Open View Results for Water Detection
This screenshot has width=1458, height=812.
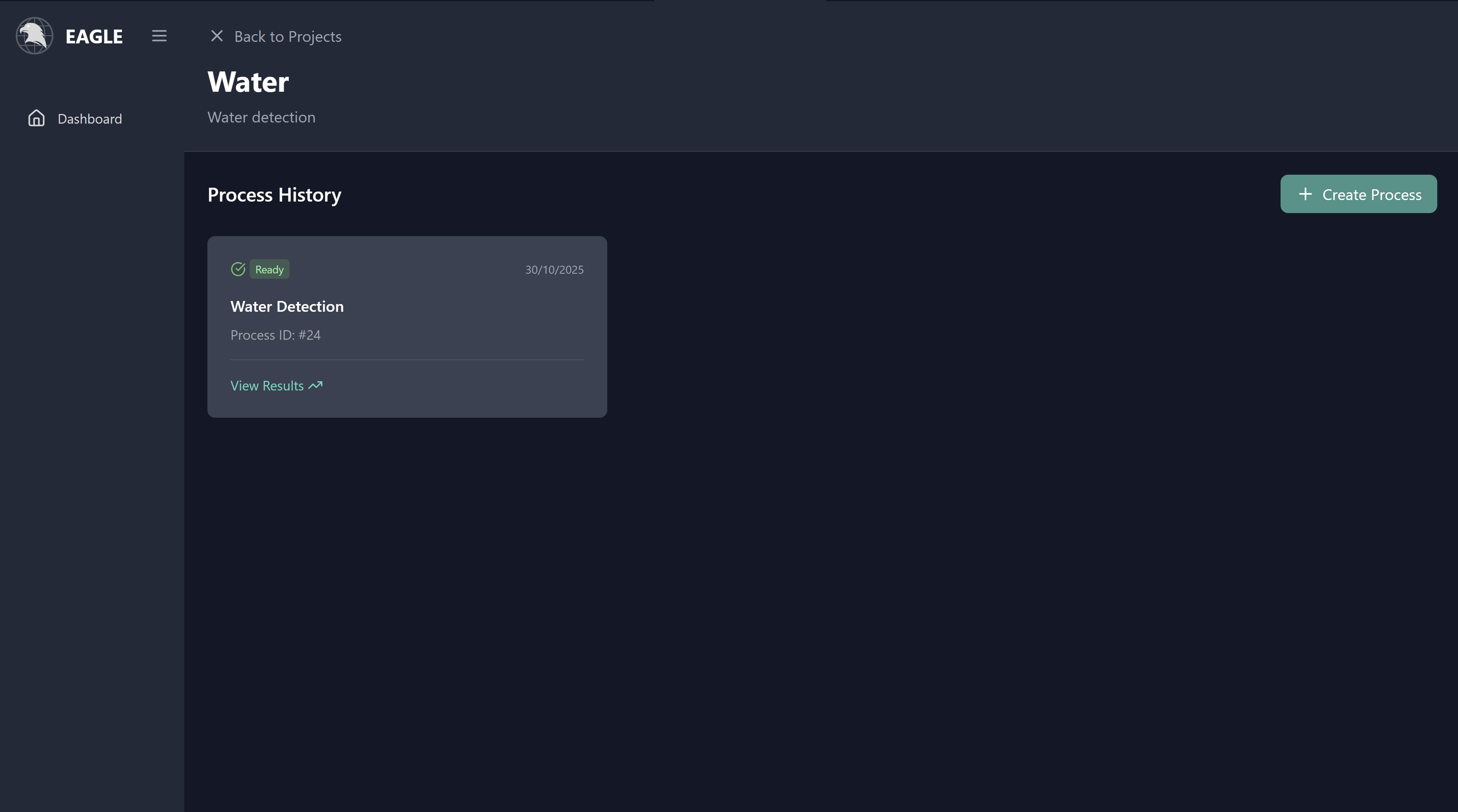point(267,386)
